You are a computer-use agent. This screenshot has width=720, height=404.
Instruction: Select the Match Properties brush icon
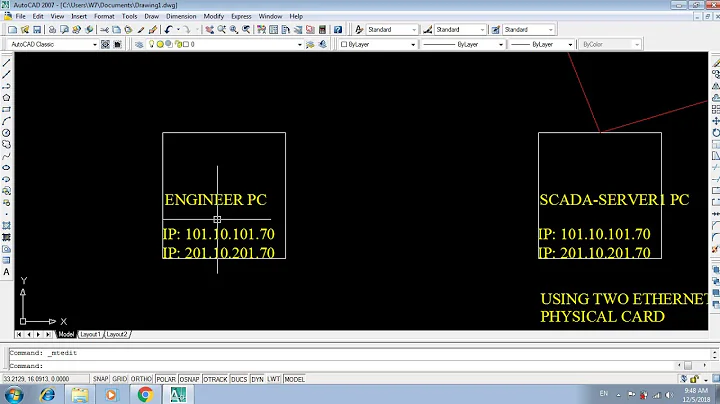click(141, 29)
